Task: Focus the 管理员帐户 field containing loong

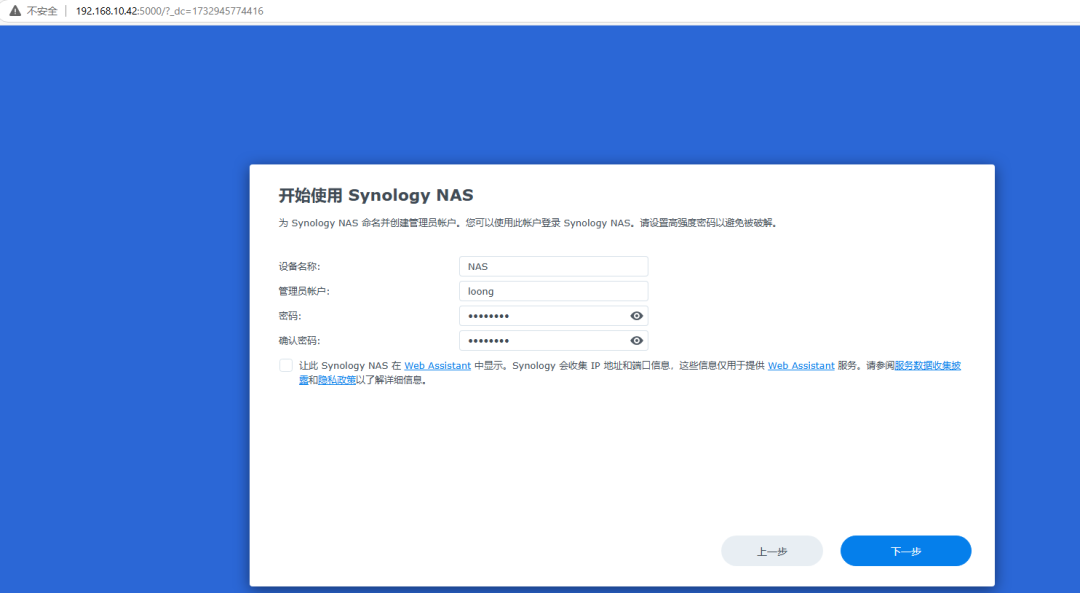Action: 553,291
